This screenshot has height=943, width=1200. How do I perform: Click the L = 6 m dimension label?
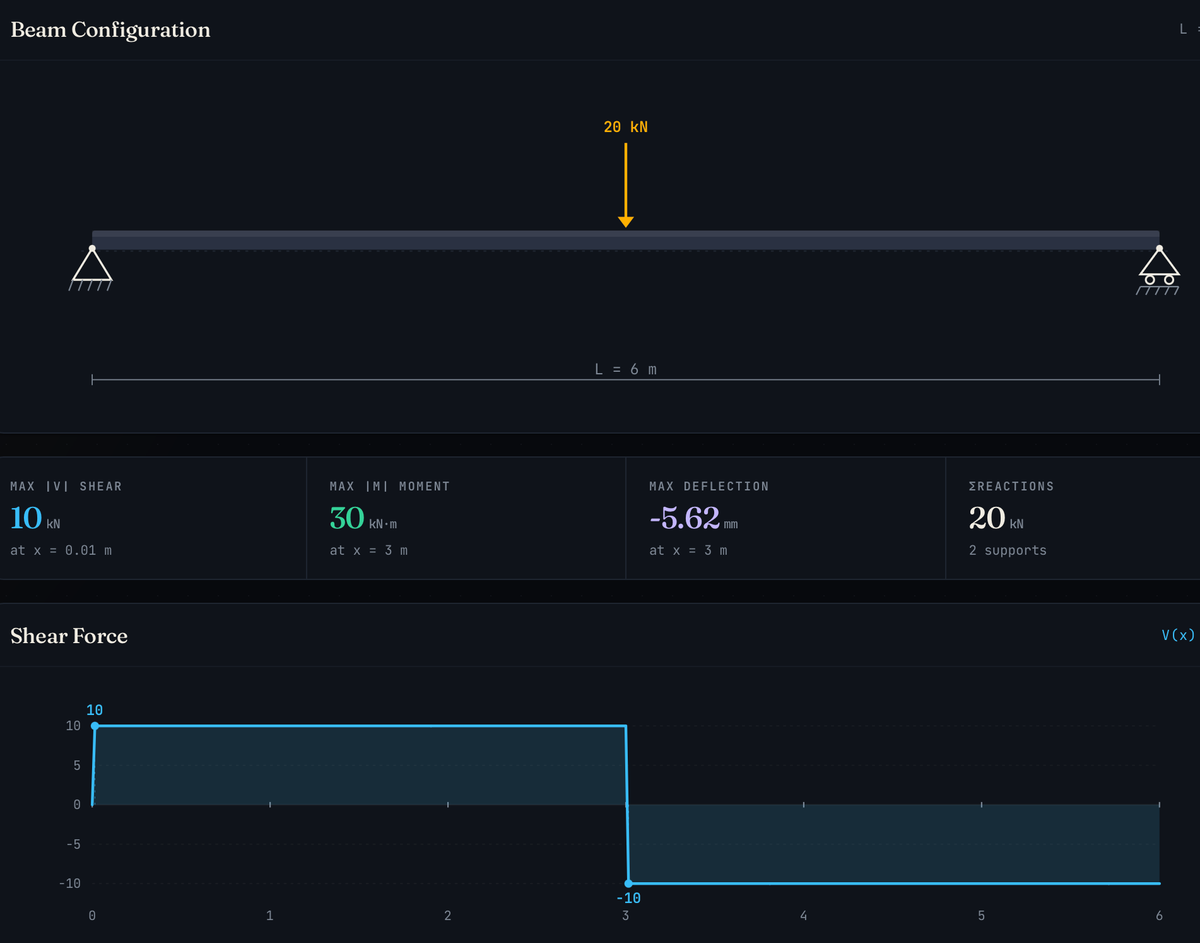click(626, 369)
